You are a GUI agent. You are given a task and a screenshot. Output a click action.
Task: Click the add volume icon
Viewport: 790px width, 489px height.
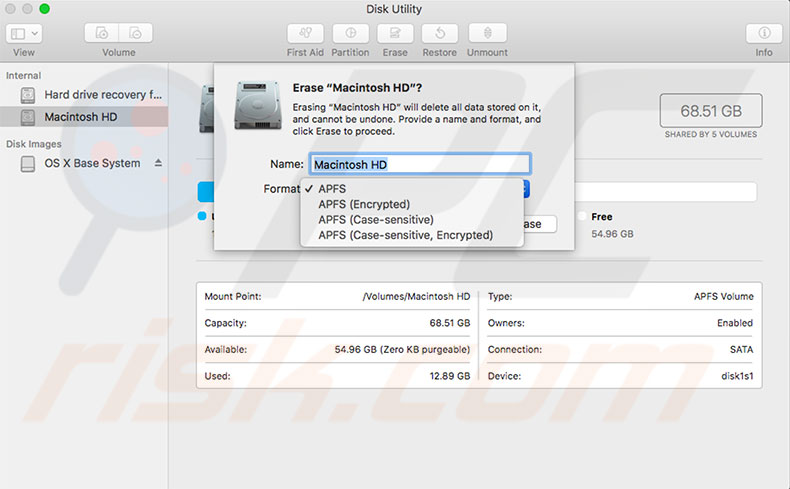pyautogui.click(x=102, y=33)
